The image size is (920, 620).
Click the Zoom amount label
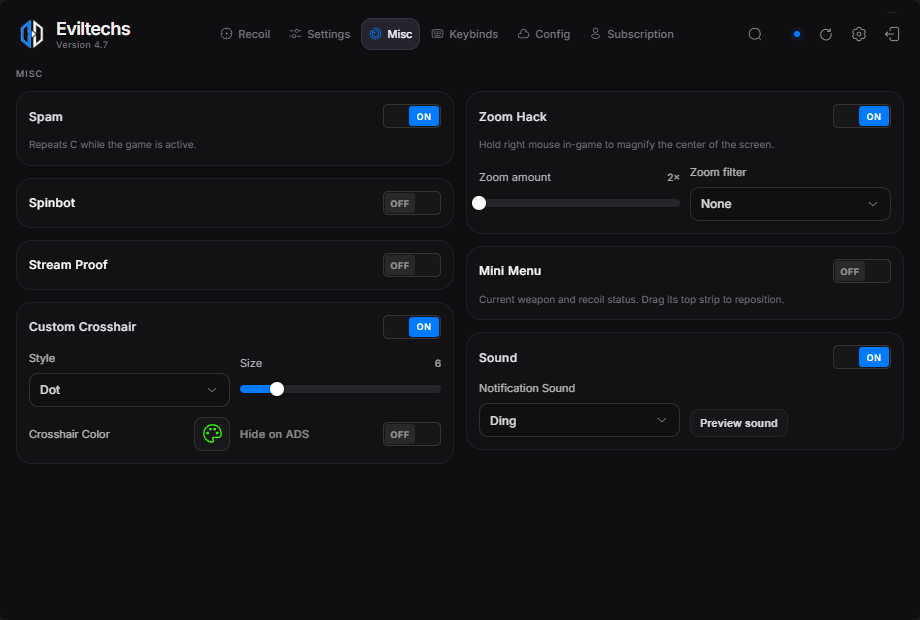pyautogui.click(x=515, y=177)
